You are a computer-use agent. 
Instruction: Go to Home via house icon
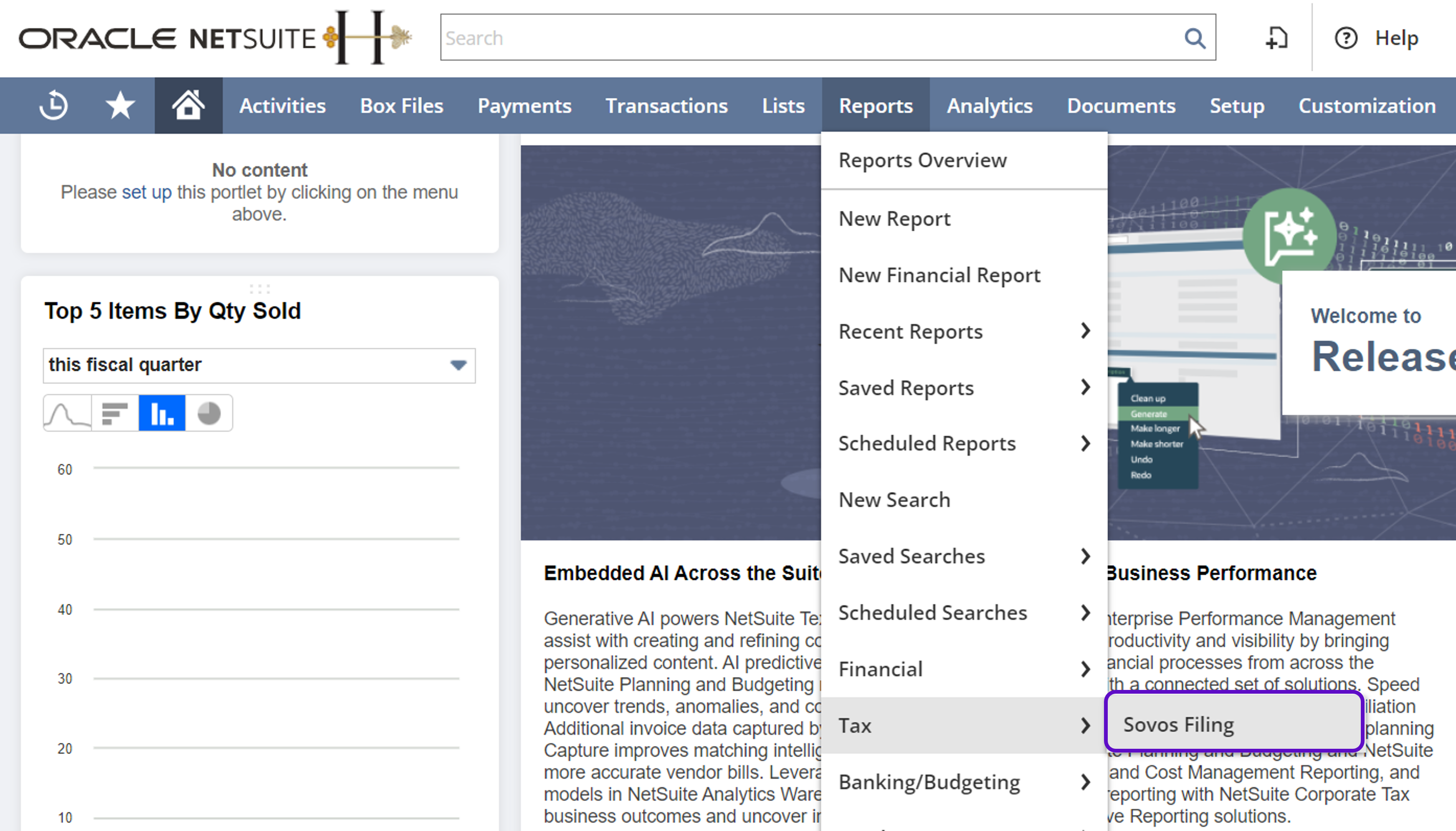(x=188, y=106)
